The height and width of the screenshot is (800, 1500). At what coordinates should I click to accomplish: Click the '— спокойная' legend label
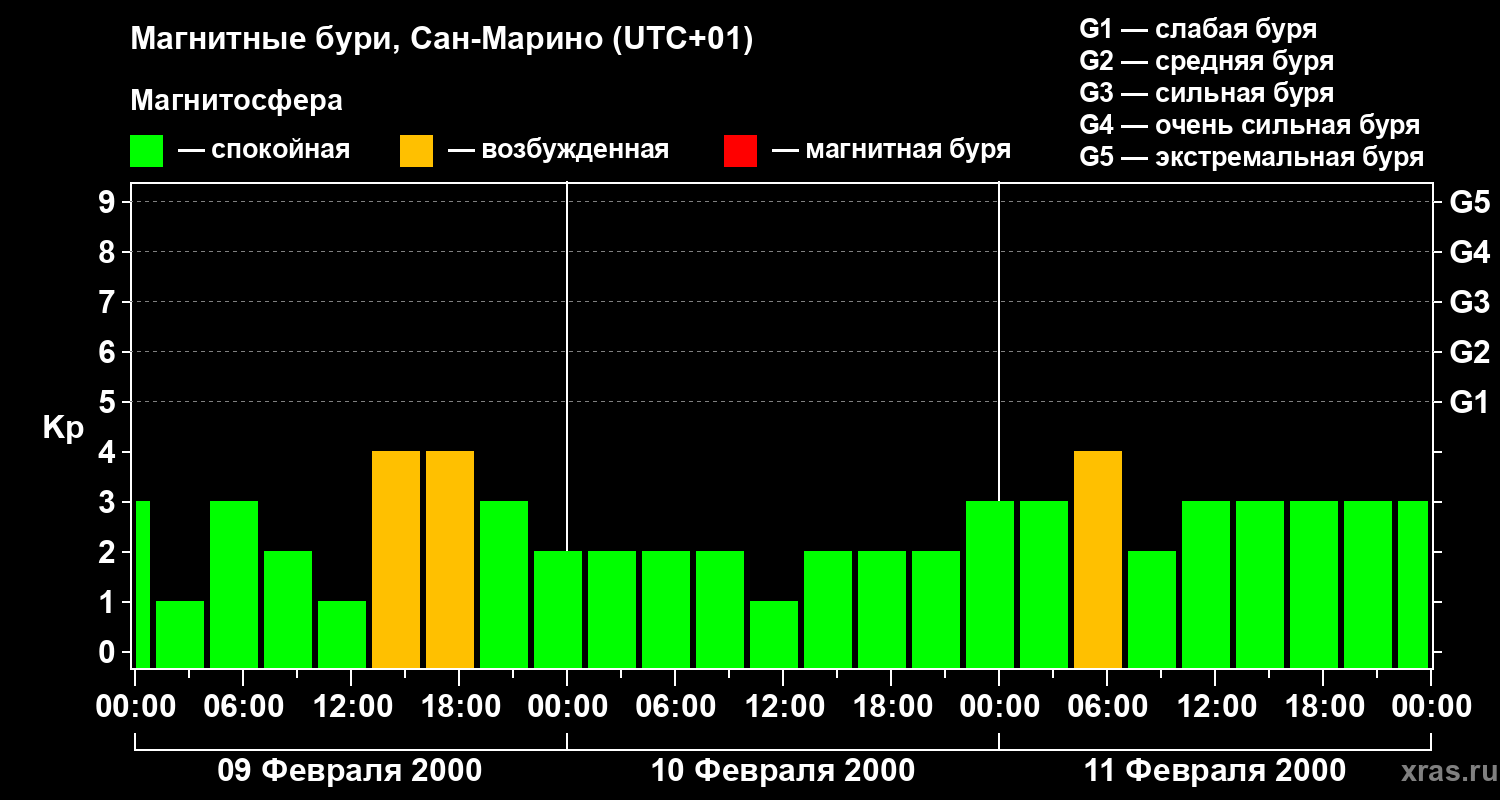(264, 151)
